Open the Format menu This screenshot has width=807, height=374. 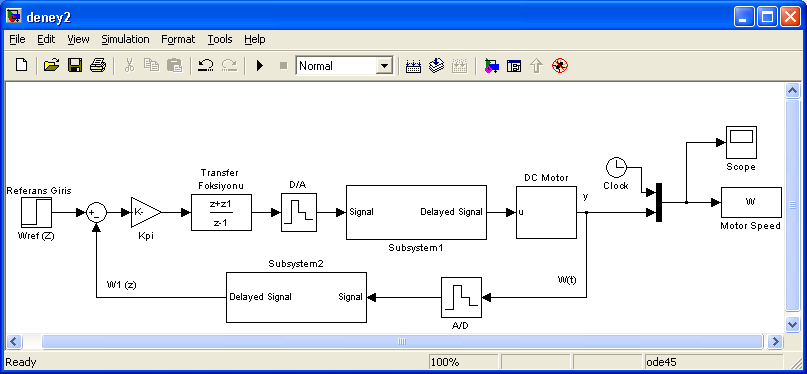(x=178, y=39)
